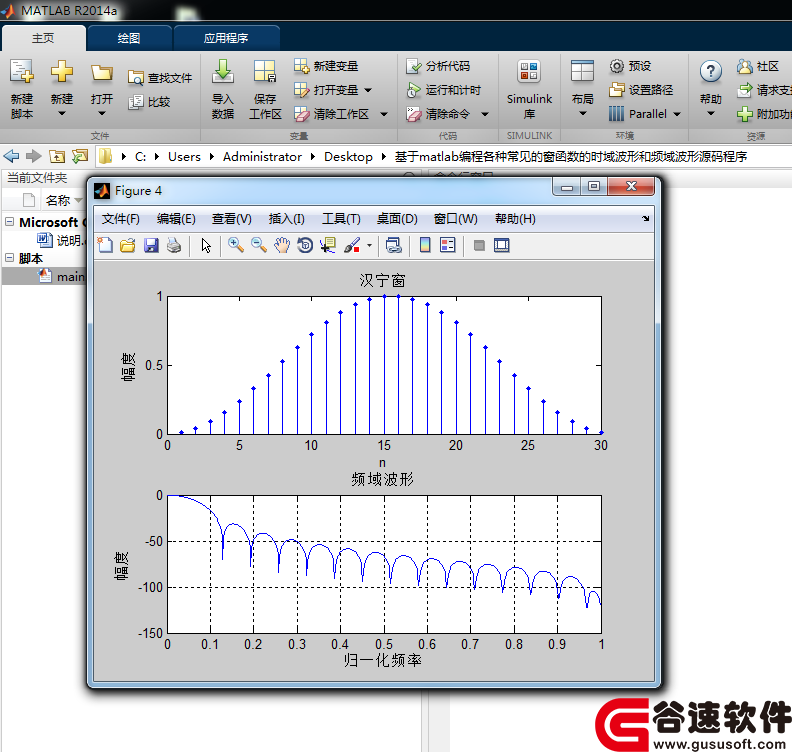Toggle the Pan hand tool
Screen dimensions: 792x752
pos(282,245)
